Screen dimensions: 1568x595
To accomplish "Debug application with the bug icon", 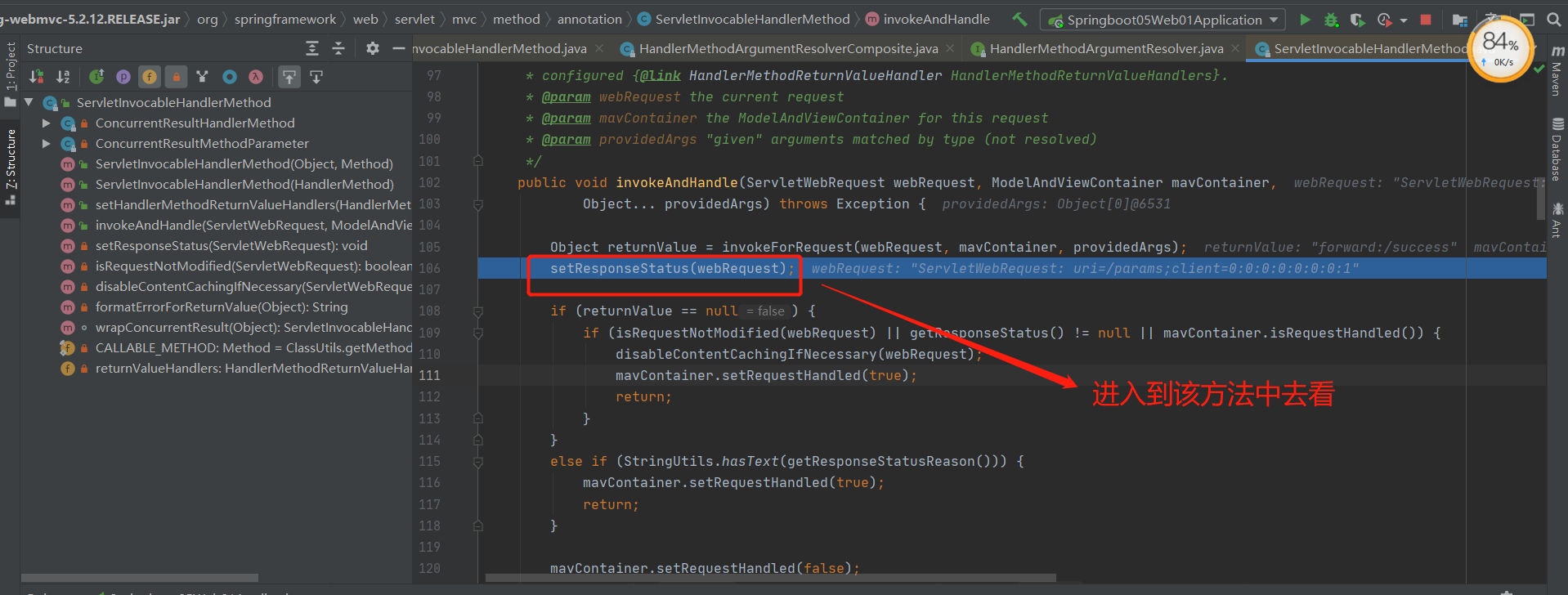I will [1331, 20].
